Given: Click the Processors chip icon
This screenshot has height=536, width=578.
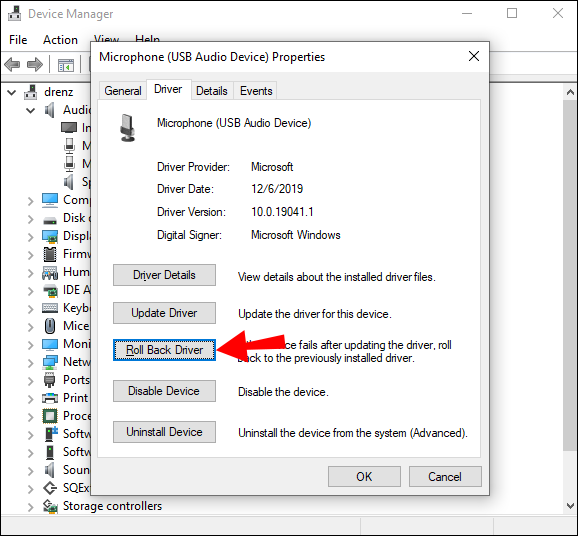Looking at the screenshot, I should [50, 416].
